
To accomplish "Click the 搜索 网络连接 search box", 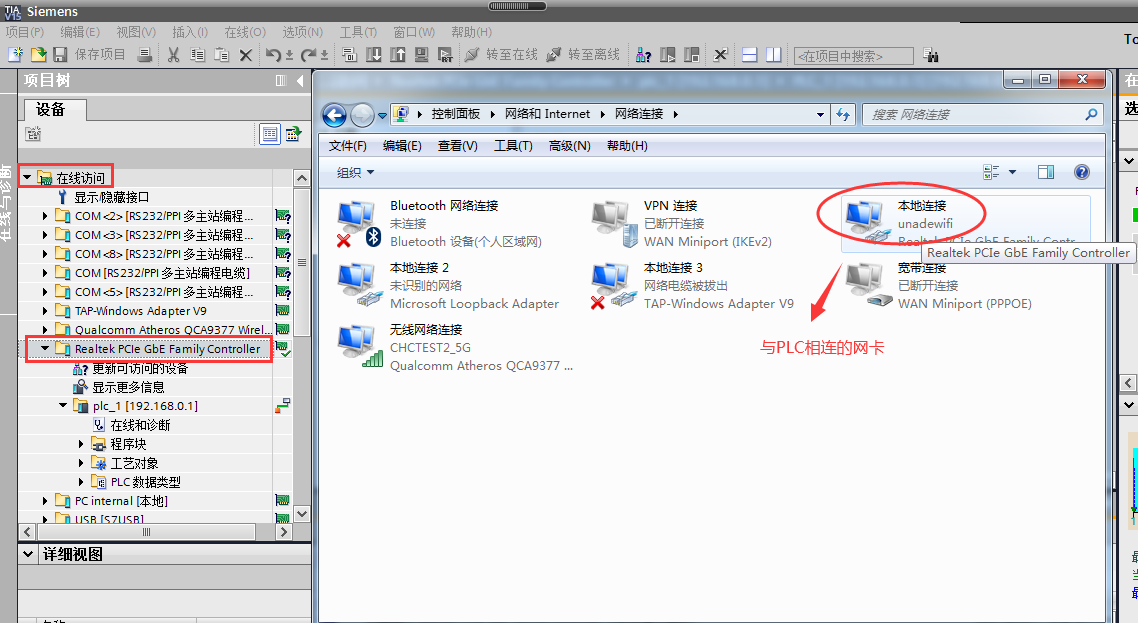I will pyautogui.click(x=982, y=114).
